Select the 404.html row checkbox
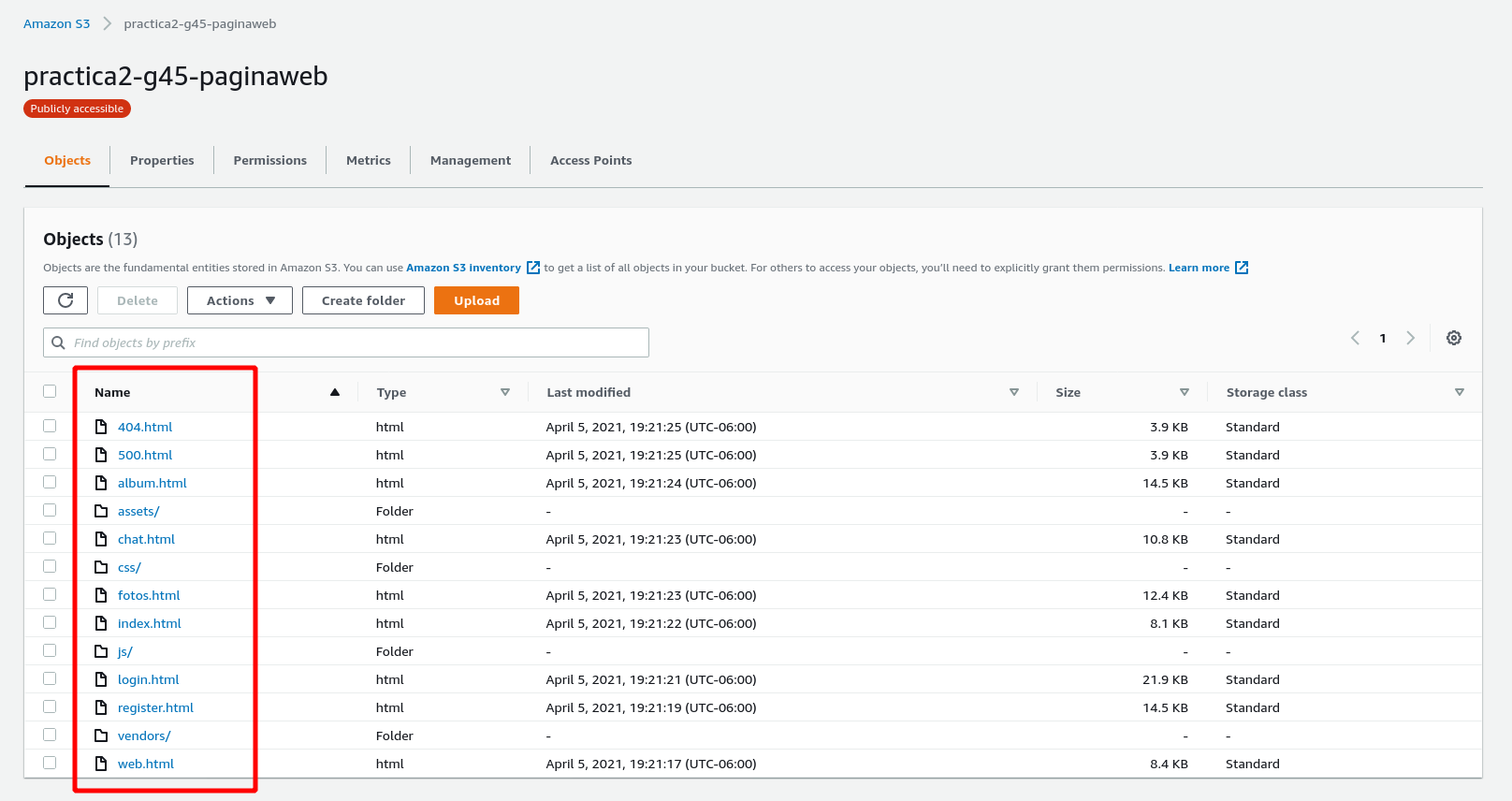 tap(50, 426)
